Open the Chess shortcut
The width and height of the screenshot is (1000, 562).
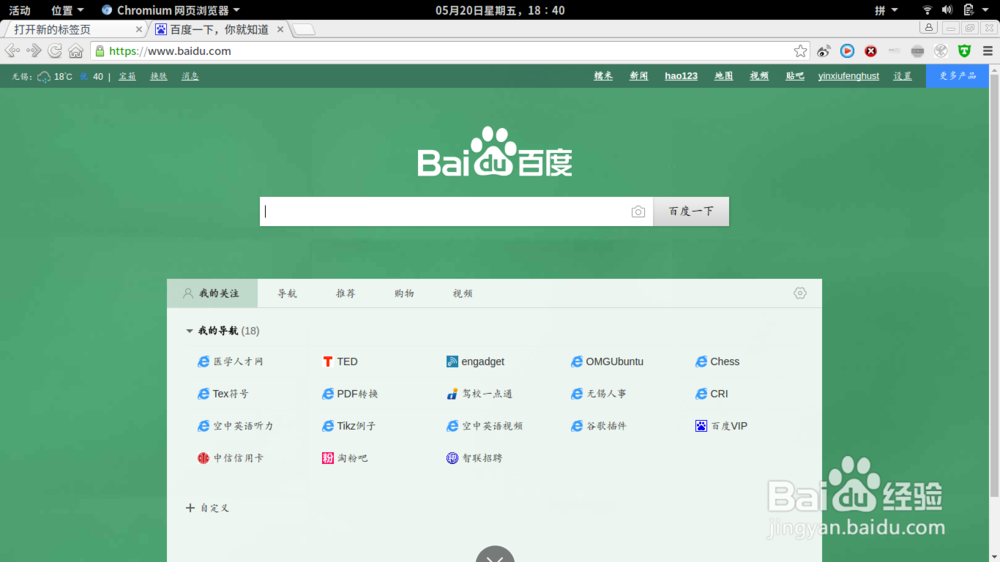(x=717, y=362)
